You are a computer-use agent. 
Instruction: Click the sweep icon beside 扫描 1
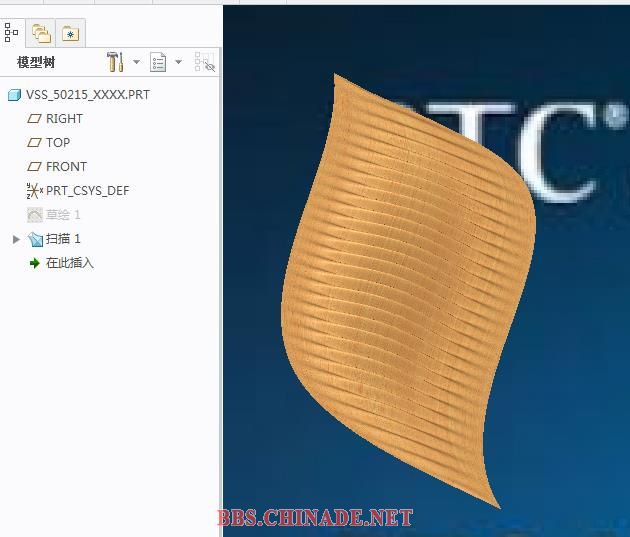point(35,239)
